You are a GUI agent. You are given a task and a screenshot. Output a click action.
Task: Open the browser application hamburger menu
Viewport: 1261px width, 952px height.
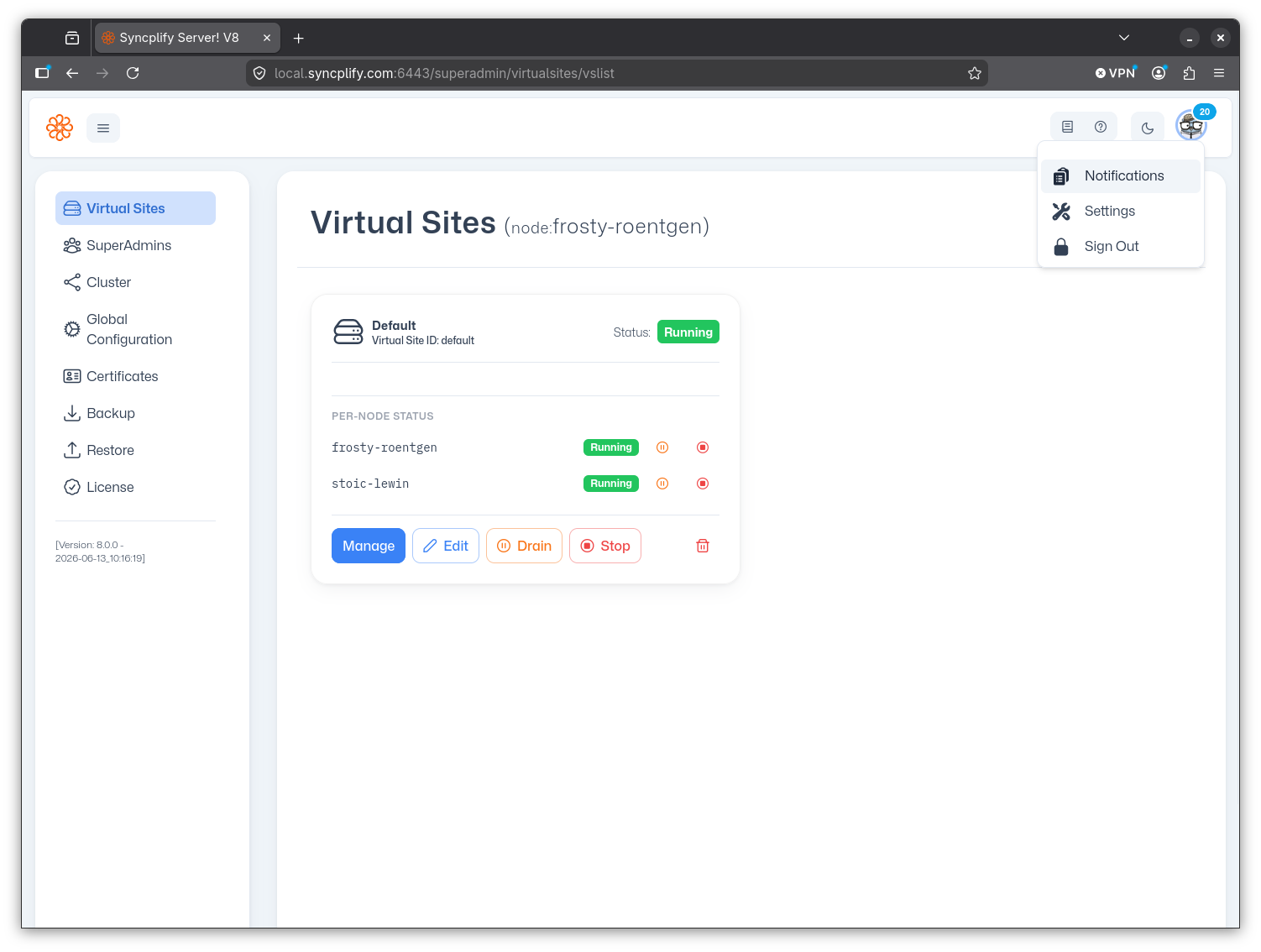pos(1219,73)
